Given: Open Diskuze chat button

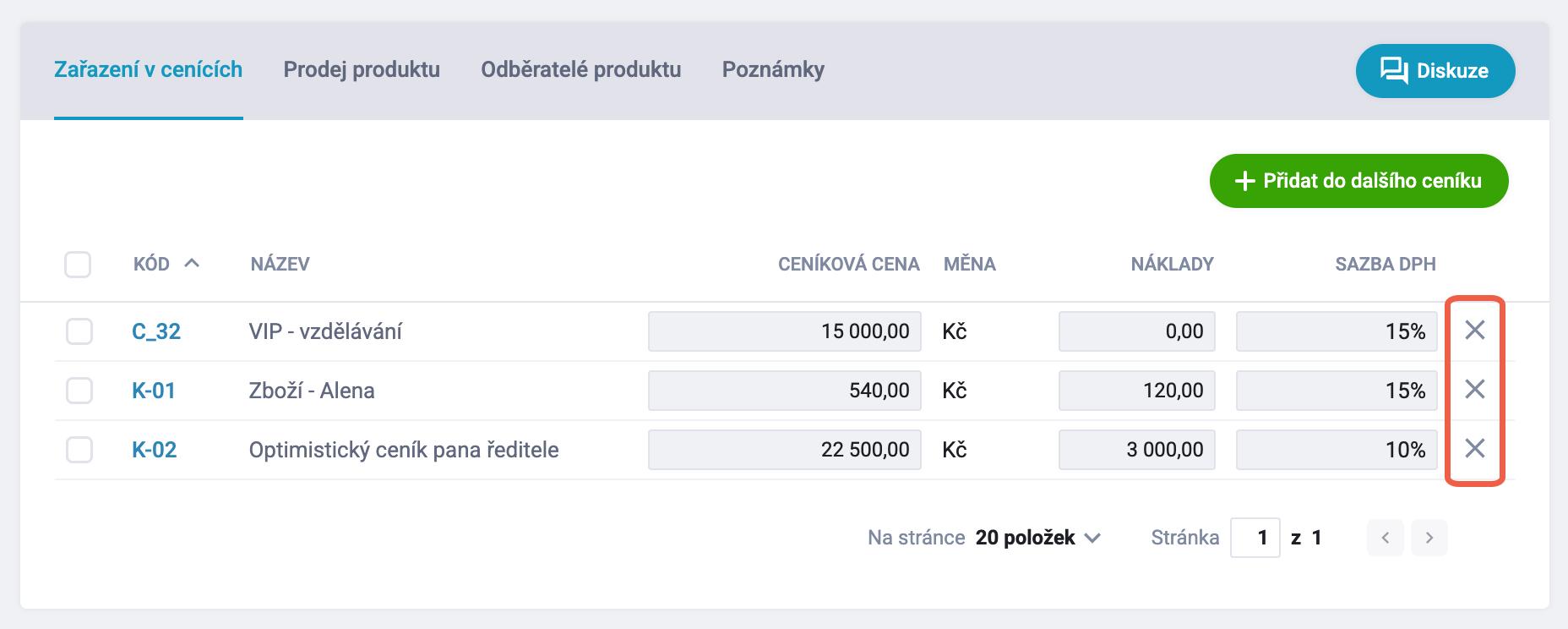Looking at the screenshot, I should click(x=1435, y=71).
